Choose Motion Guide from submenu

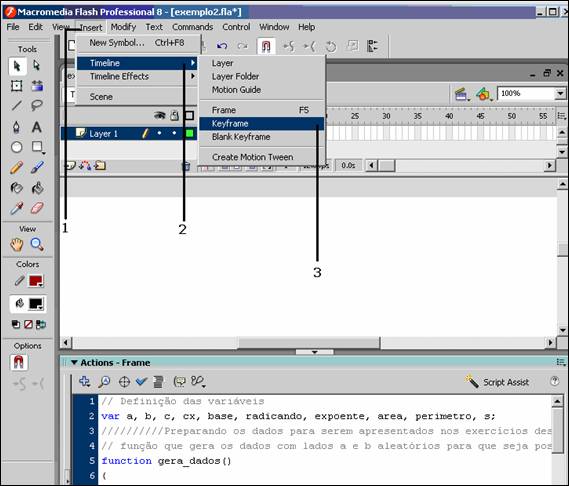click(x=261, y=90)
